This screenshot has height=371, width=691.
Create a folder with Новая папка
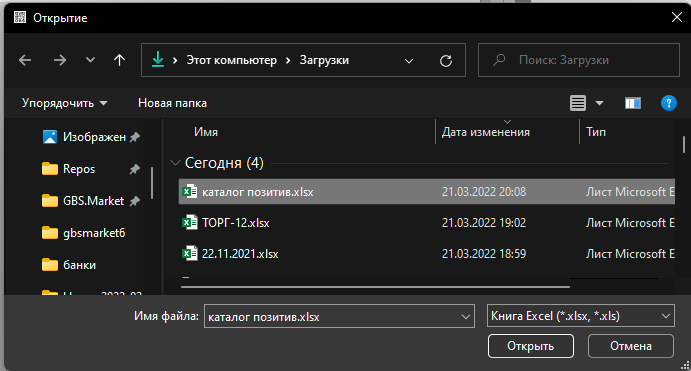(172, 103)
